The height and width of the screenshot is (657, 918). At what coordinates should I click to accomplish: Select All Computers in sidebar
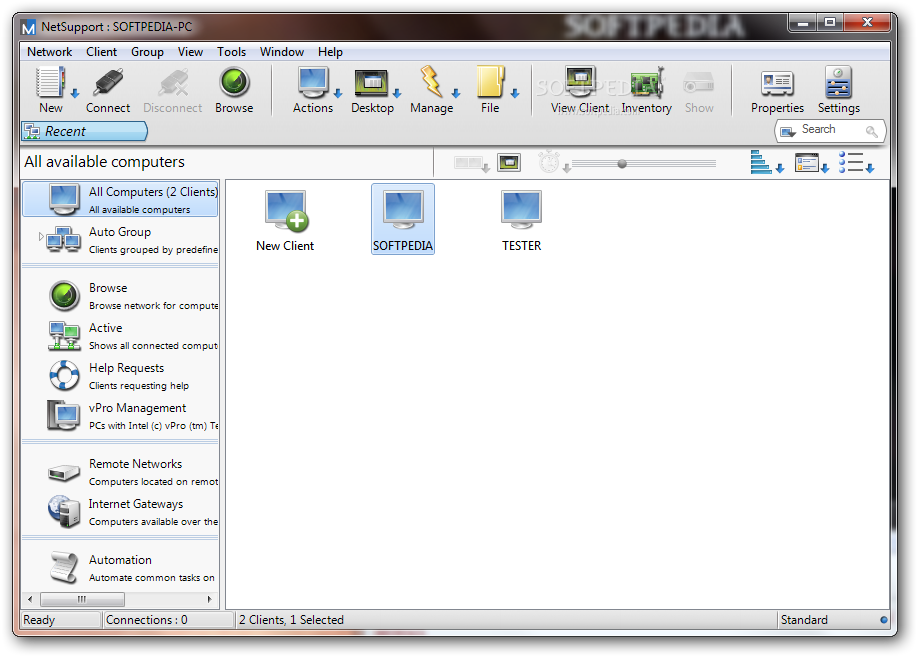point(121,199)
